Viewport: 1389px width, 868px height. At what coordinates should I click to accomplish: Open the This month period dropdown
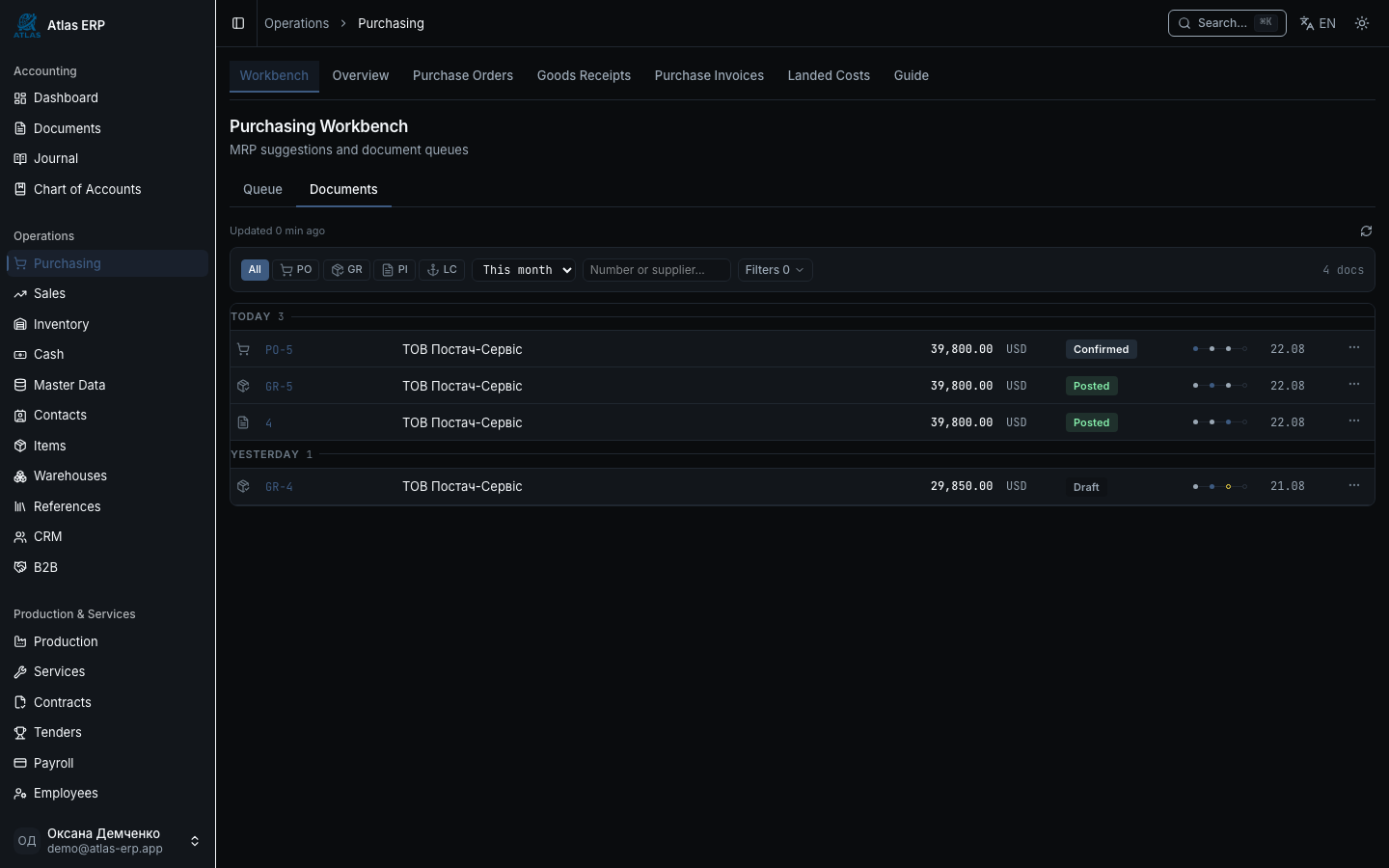[524, 270]
